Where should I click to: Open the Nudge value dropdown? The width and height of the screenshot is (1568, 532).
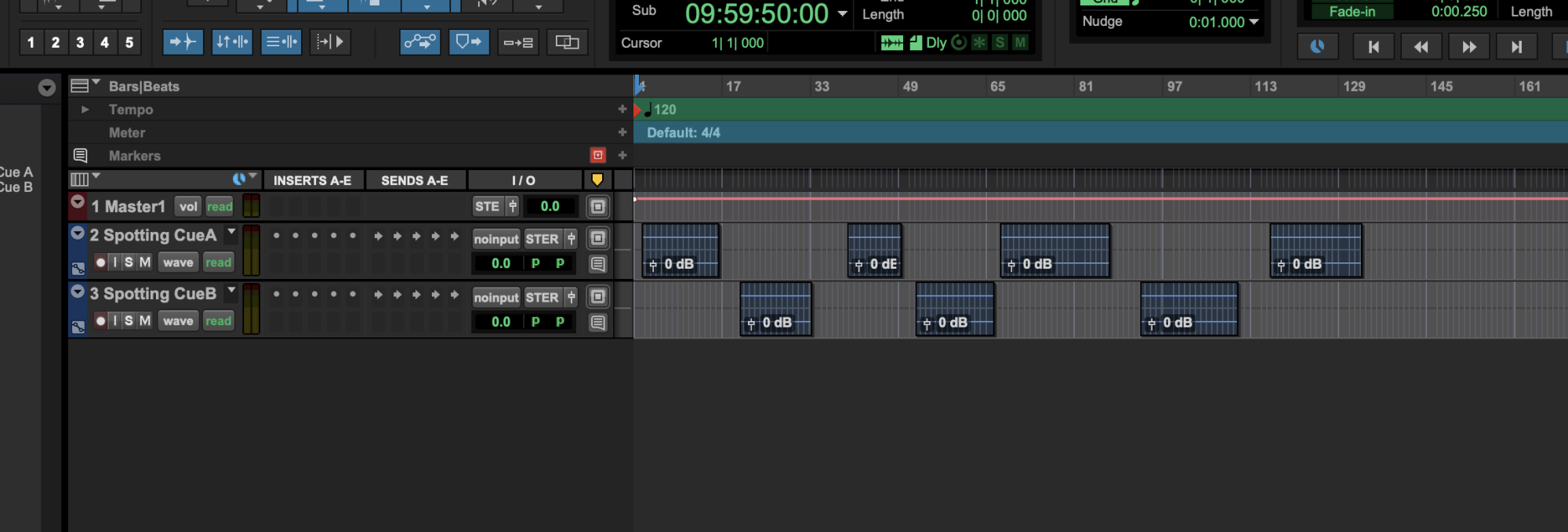[x=1254, y=22]
